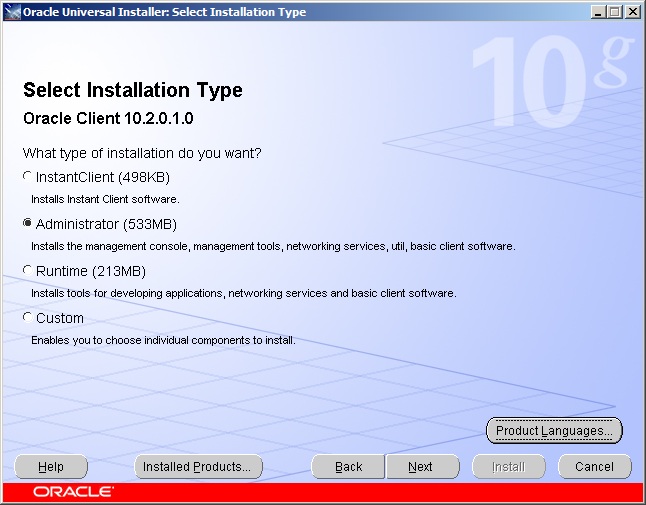Click the 'Select Installation Type' heading
Image resolution: width=646 pixels, height=505 pixels.
click(x=133, y=90)
